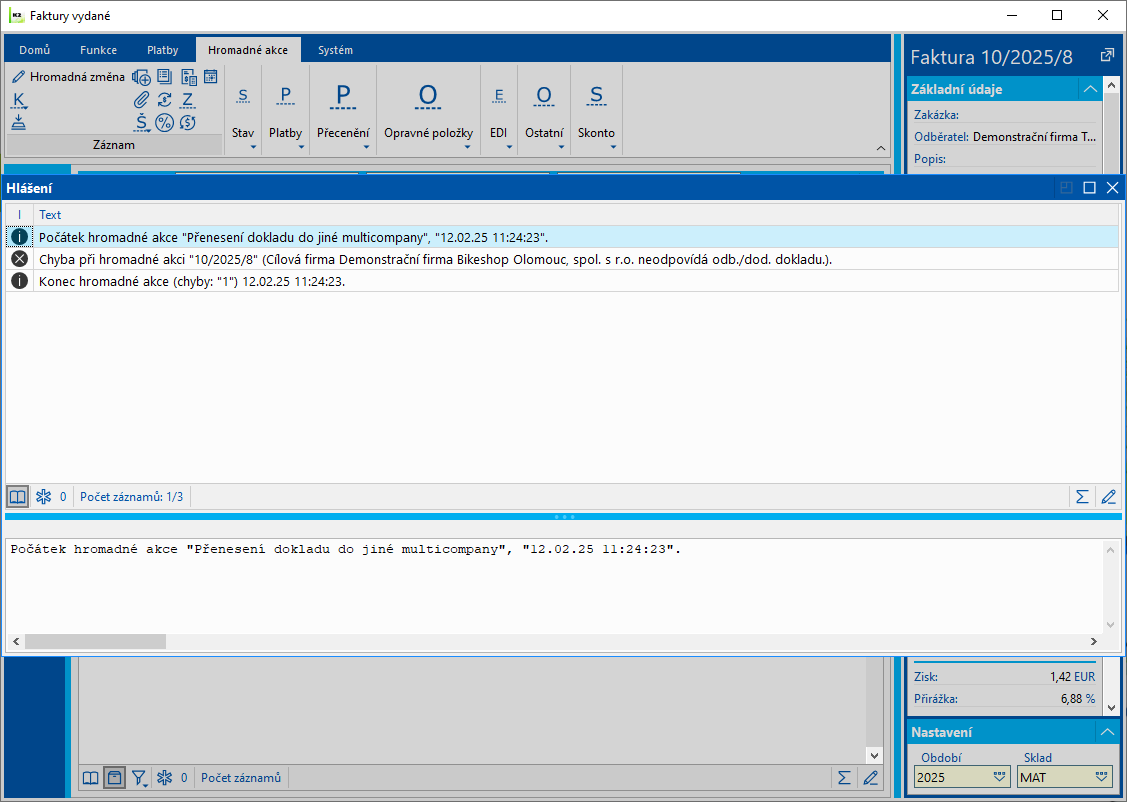Open the Sklad MAT dropdown
The height and width of the screenshot is (802, 1127).
coord(1101,777)
